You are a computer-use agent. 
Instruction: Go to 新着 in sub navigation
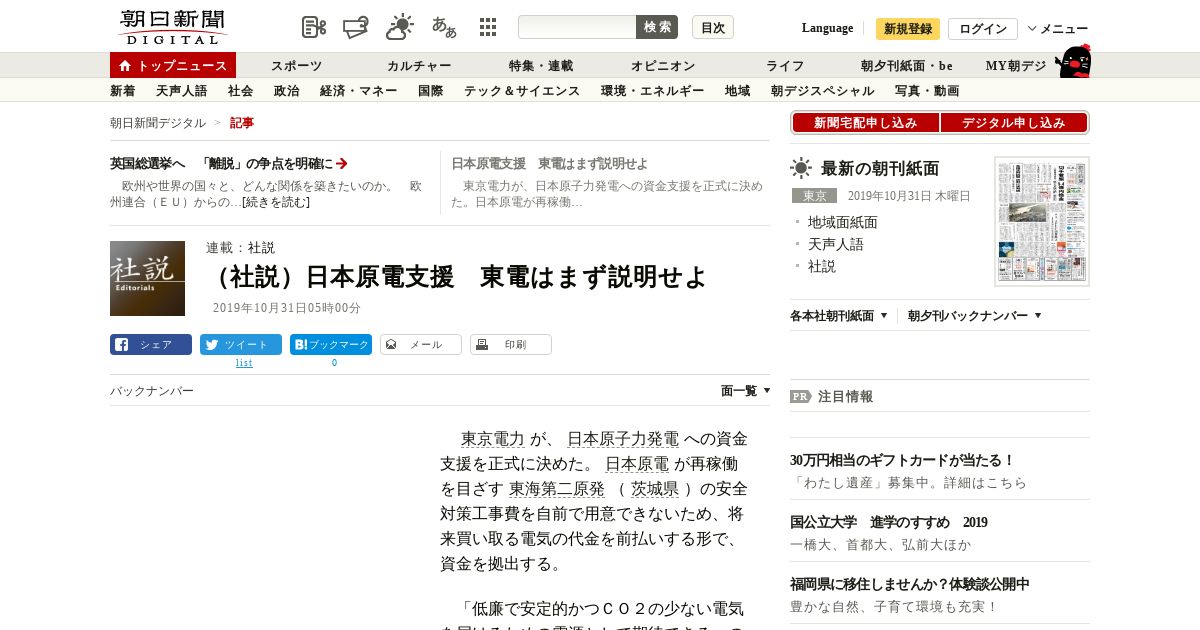pos(123,91)
